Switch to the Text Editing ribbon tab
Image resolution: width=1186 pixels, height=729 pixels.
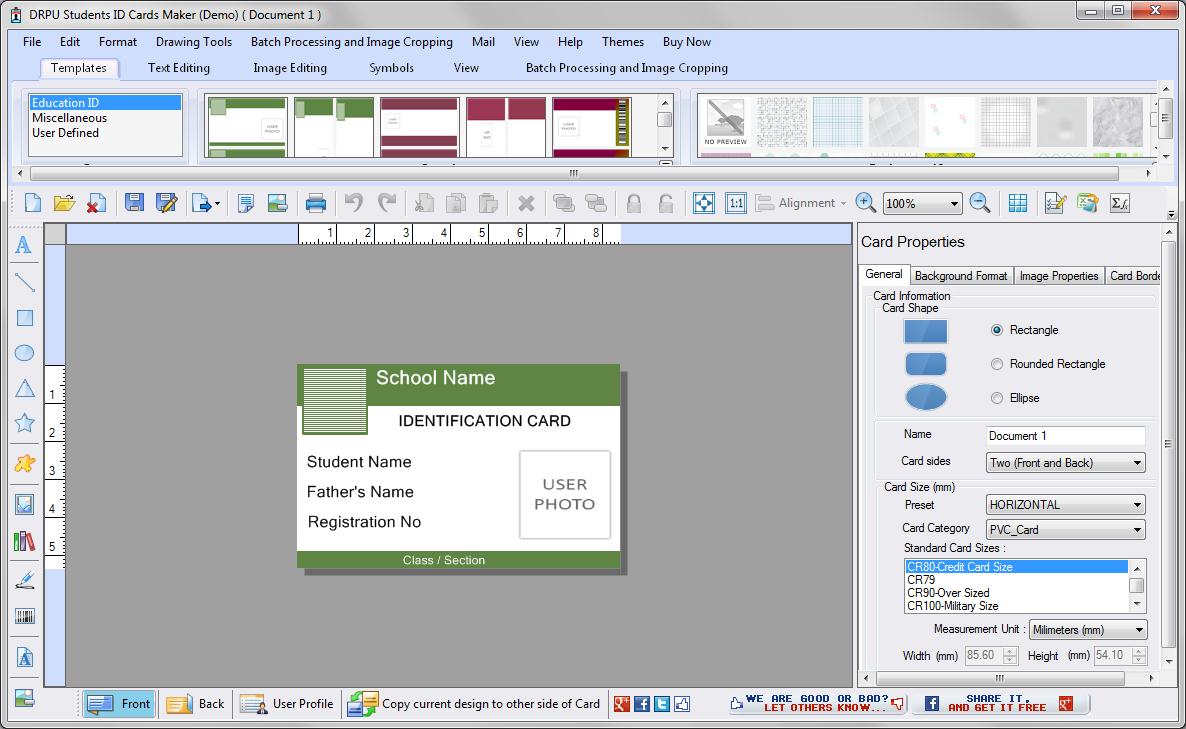[179, 67]
